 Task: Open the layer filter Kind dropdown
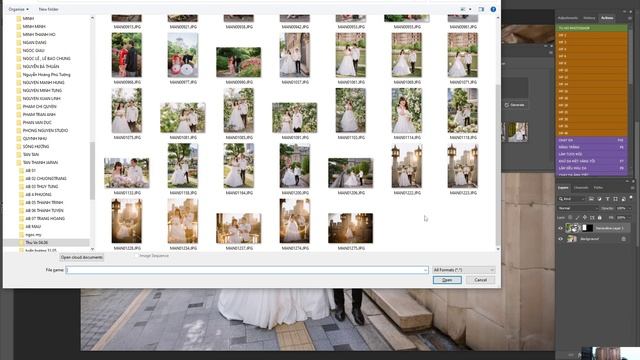coord(572,199)
